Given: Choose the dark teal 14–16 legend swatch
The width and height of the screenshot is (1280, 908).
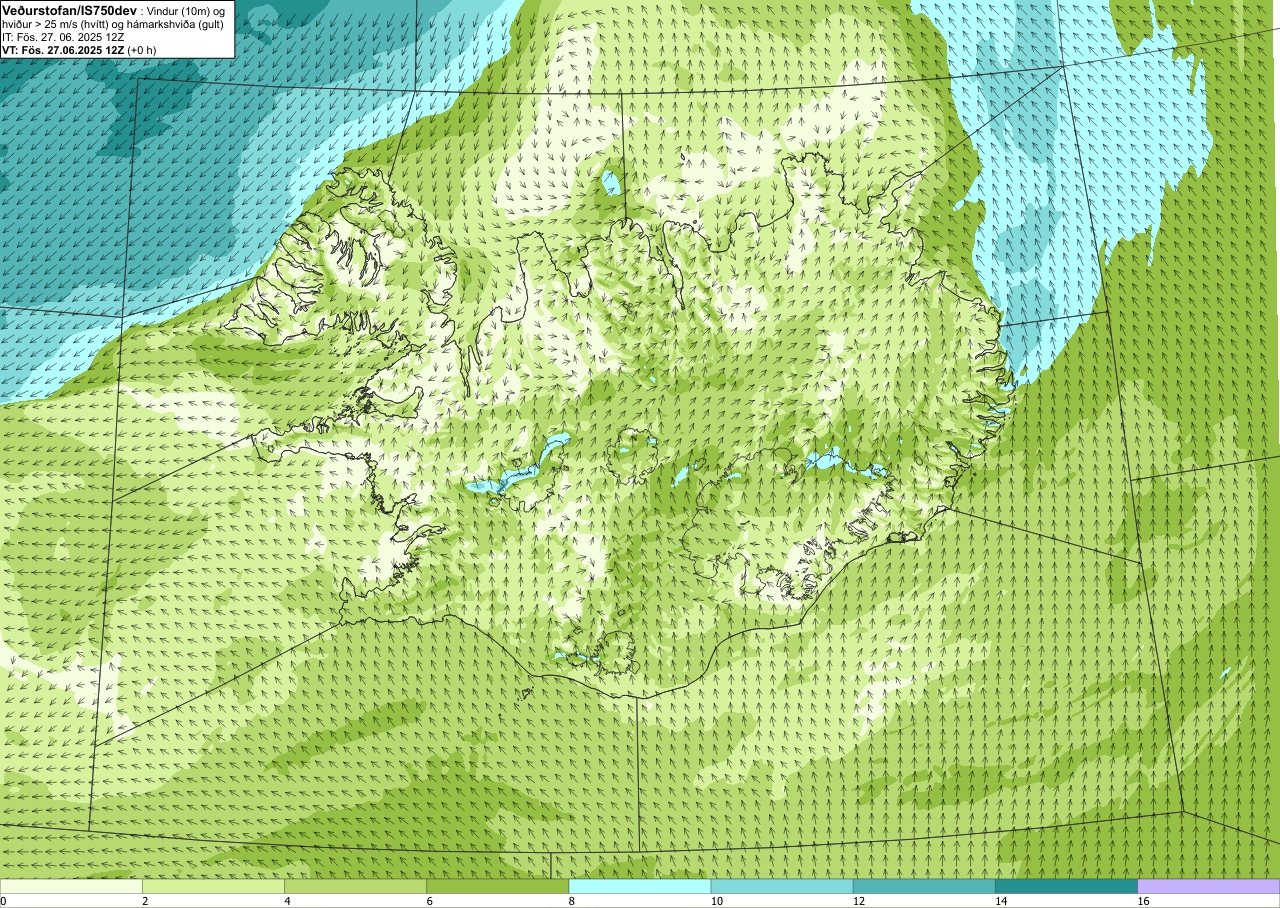Looking at the screenshot, I should pyautogui.click(x=1066, y=886).
